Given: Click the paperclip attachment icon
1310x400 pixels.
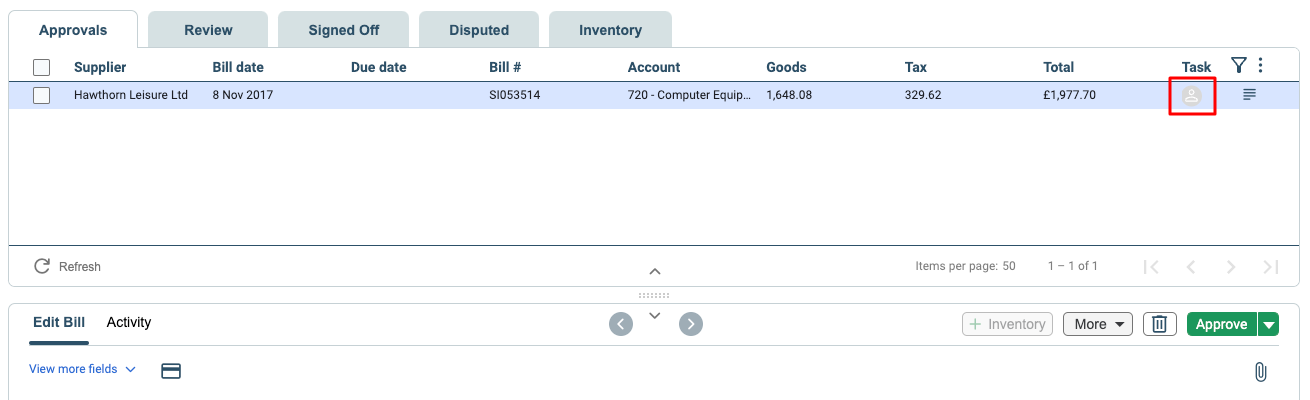Looking at the screenshot, I should point(1260,371).
